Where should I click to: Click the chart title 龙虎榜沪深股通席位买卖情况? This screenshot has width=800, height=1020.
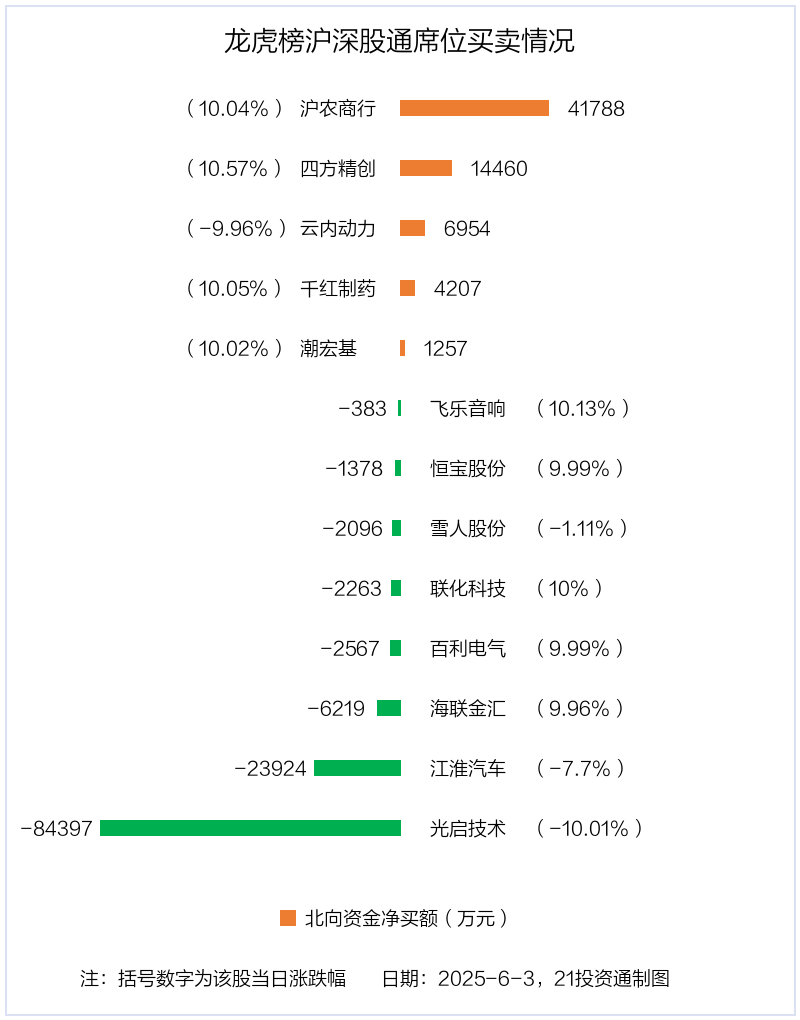coord(399,42)
